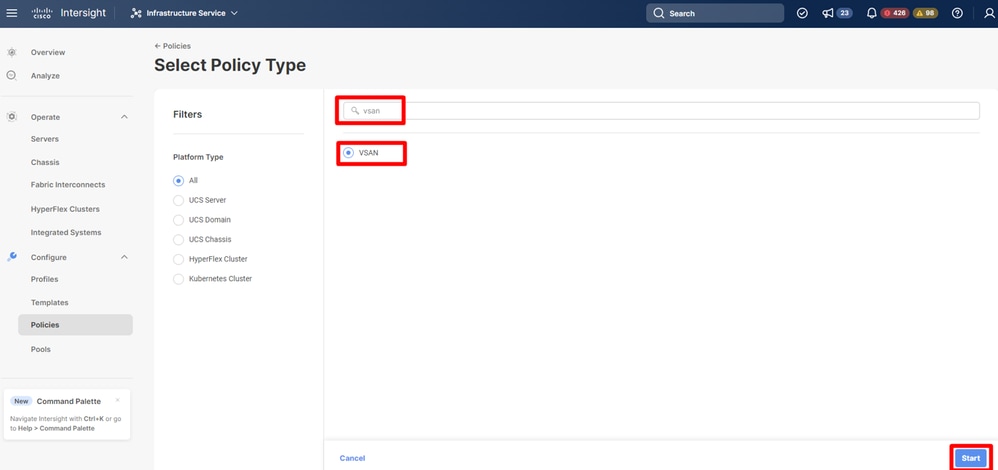Open the hamburger navigation menu
Screen dimensions: 998x470
pos(11,13)
